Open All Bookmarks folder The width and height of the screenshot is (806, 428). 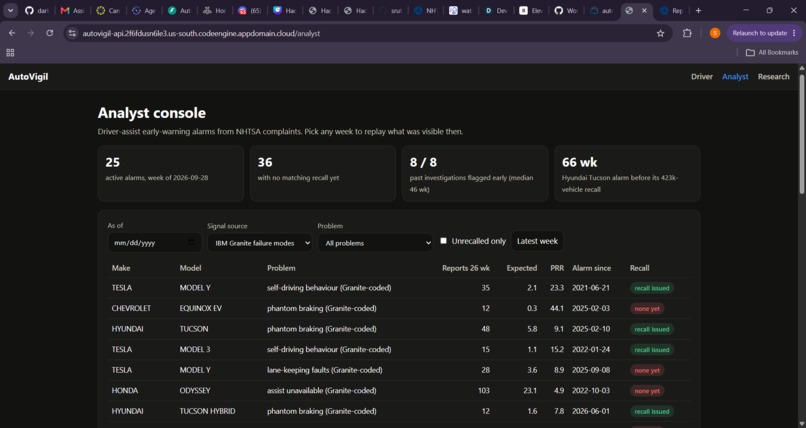click(772, 52)
